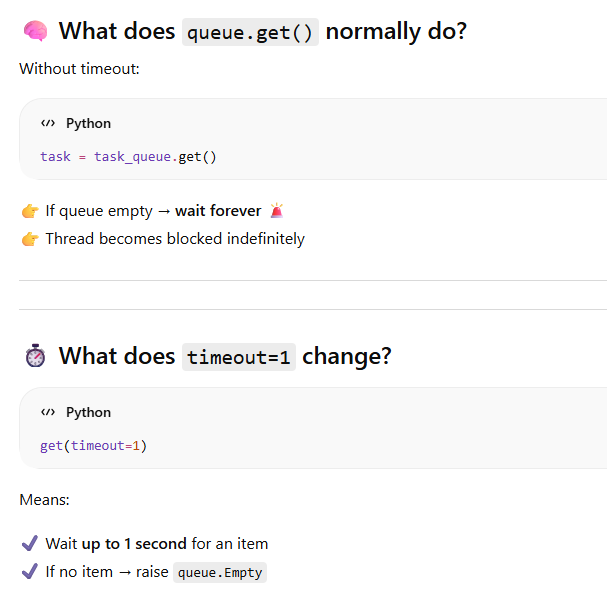
Task: Click pointing hand next to 'If queue empty'
Action: tap(30, 211)
